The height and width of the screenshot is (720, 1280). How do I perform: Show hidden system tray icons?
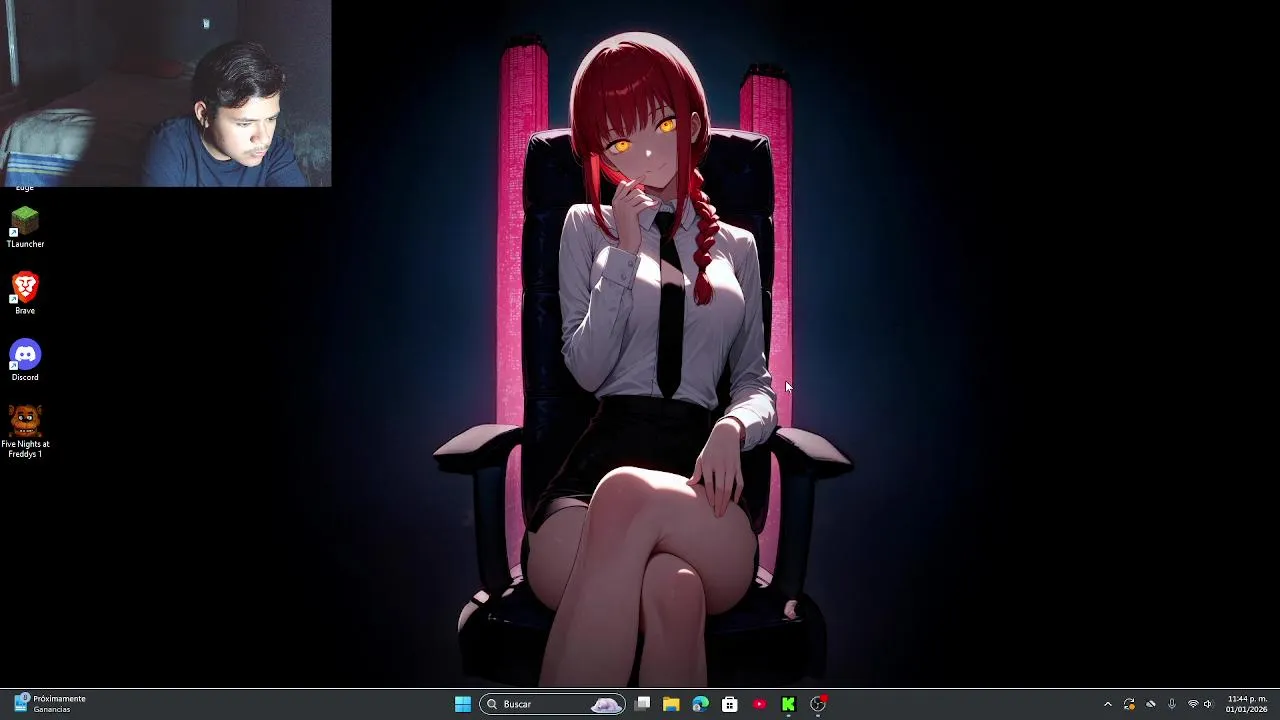click(x=1107, y=704)
